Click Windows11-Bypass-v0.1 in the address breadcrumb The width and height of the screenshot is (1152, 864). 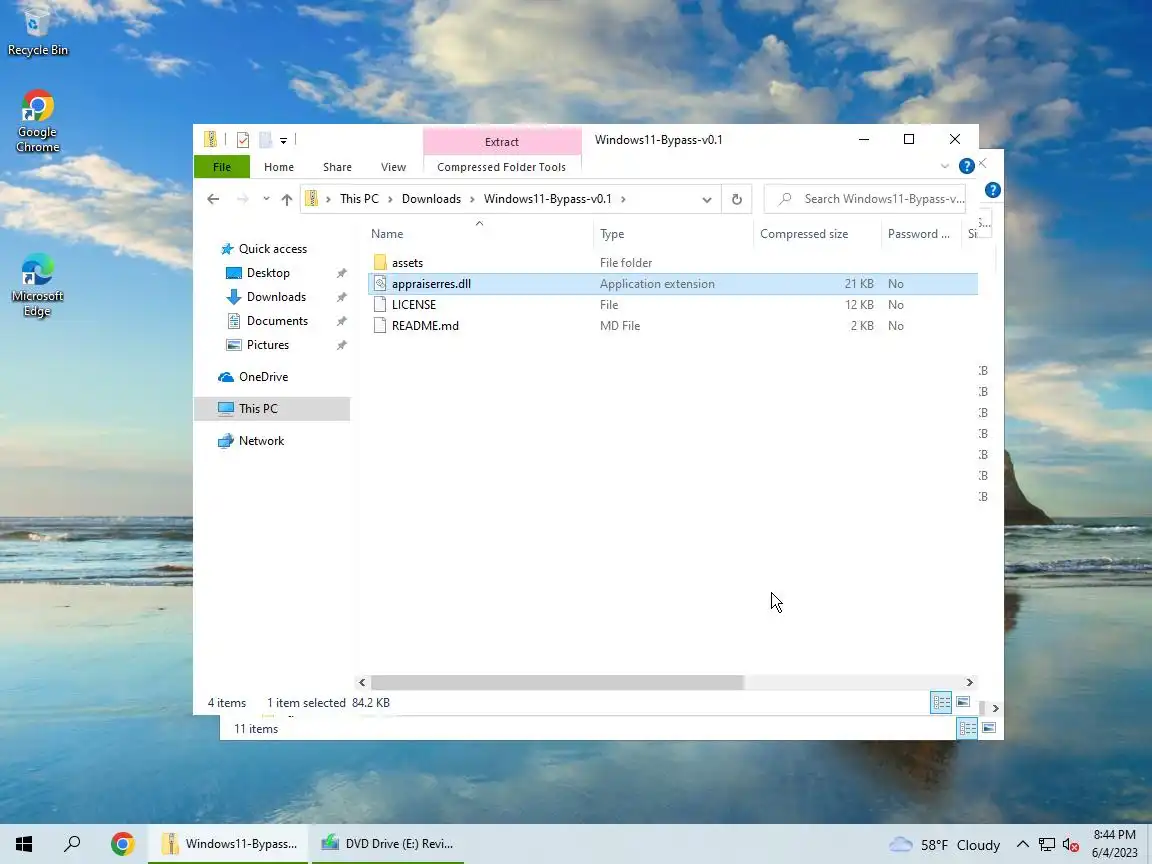pyautogui.click(x=547, y=199)
